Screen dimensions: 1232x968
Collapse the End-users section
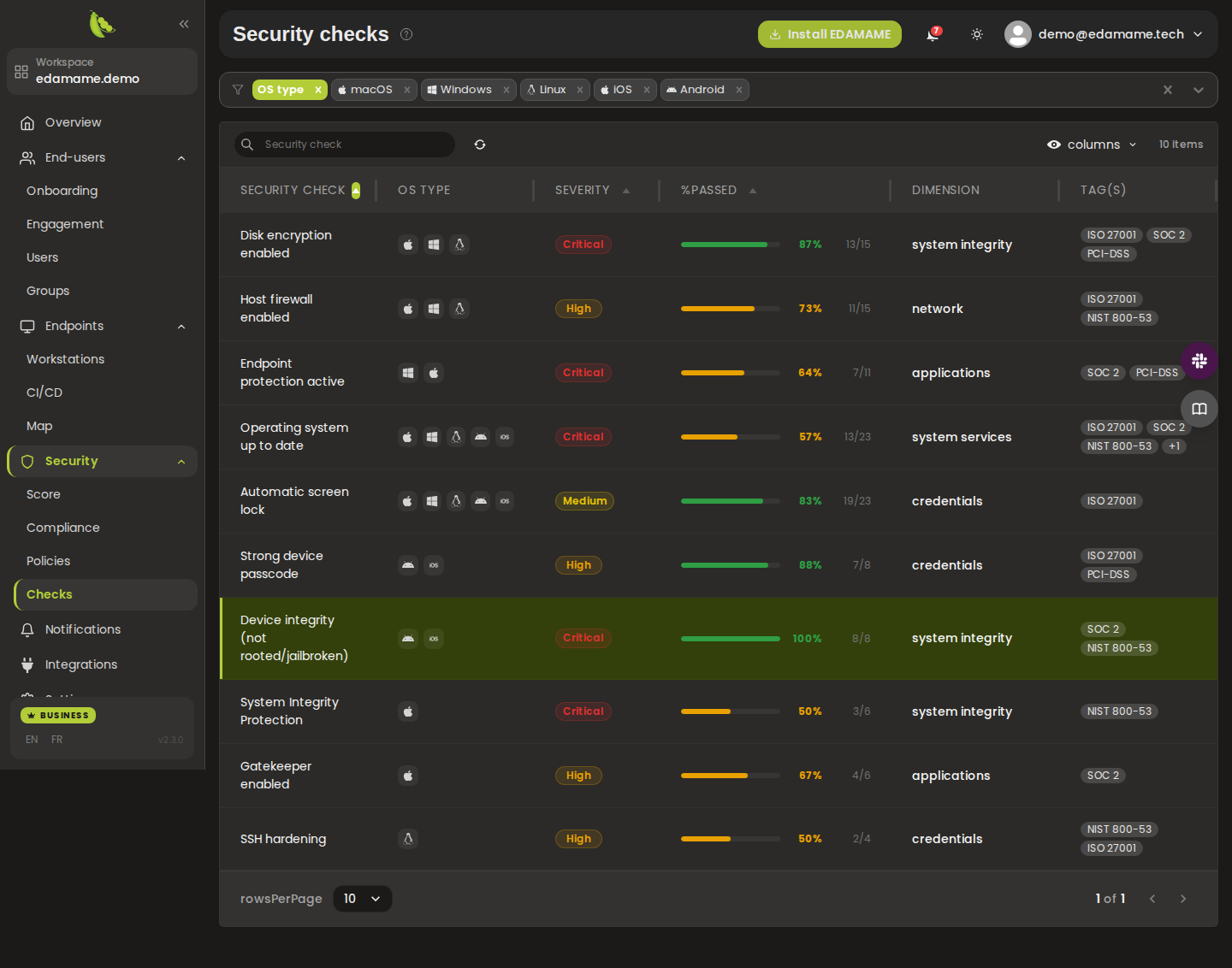(181, 158)
